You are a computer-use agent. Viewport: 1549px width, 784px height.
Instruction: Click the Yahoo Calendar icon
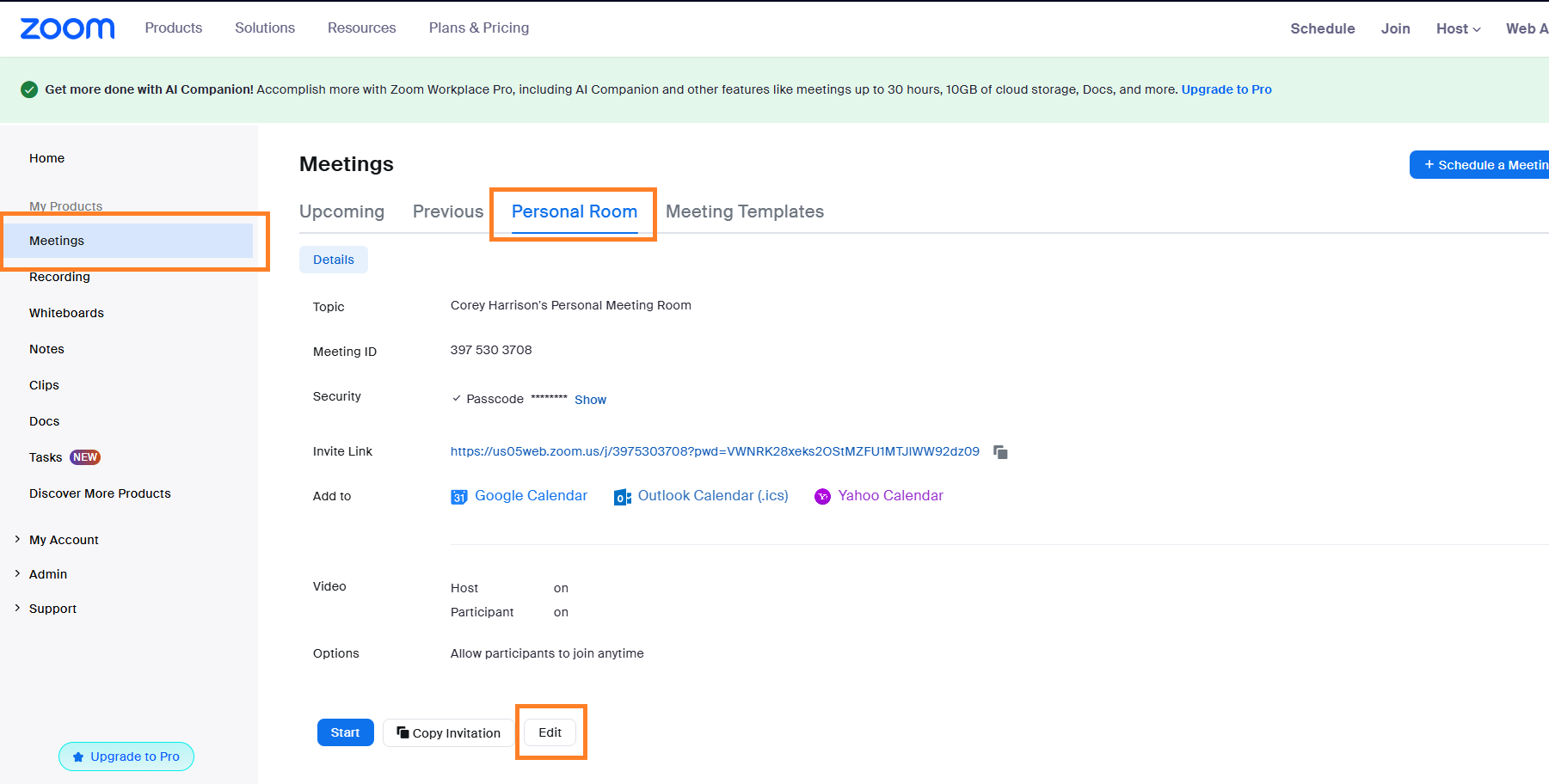click(823, 497)
